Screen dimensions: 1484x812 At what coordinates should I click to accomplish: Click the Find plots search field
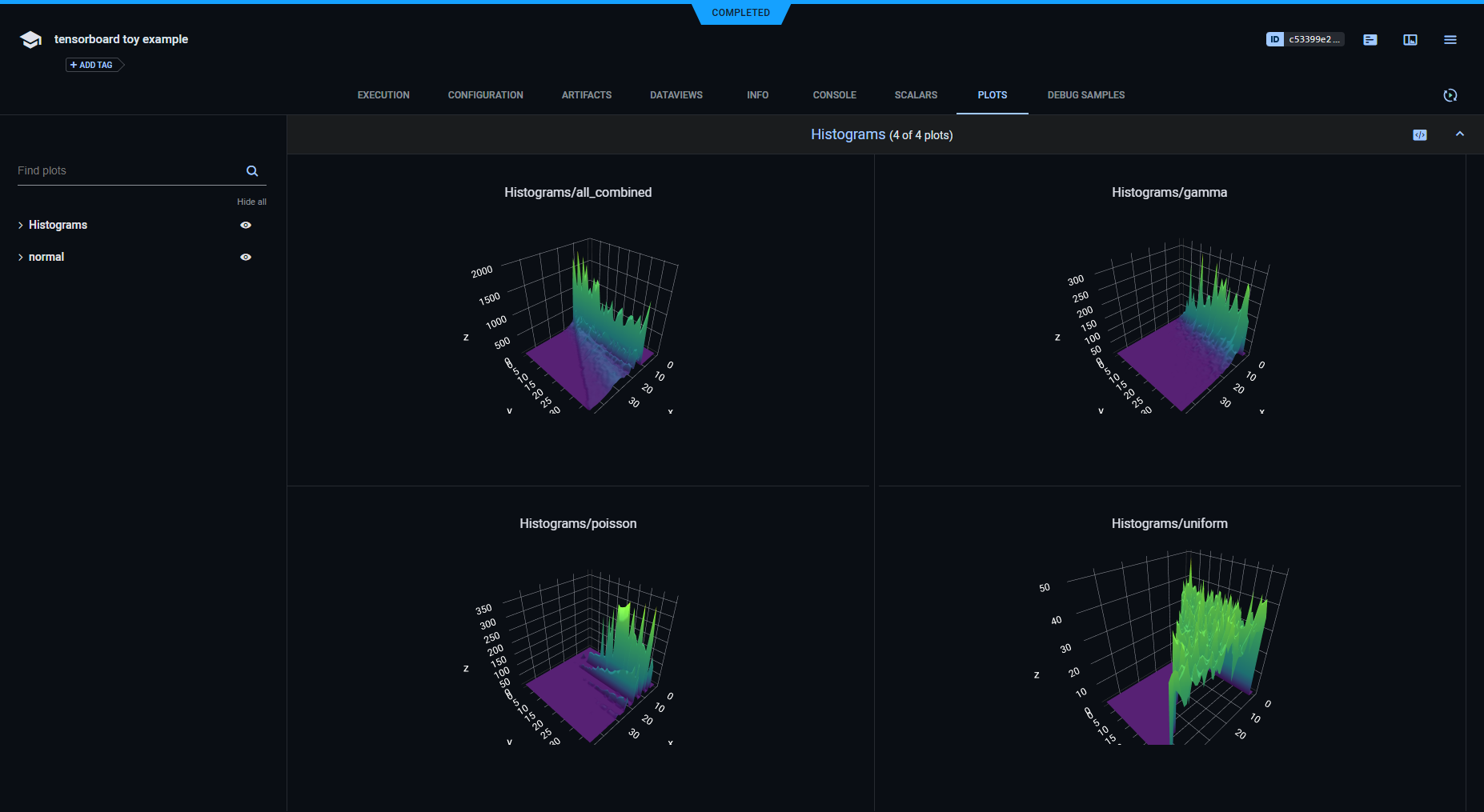click(128, 171)
